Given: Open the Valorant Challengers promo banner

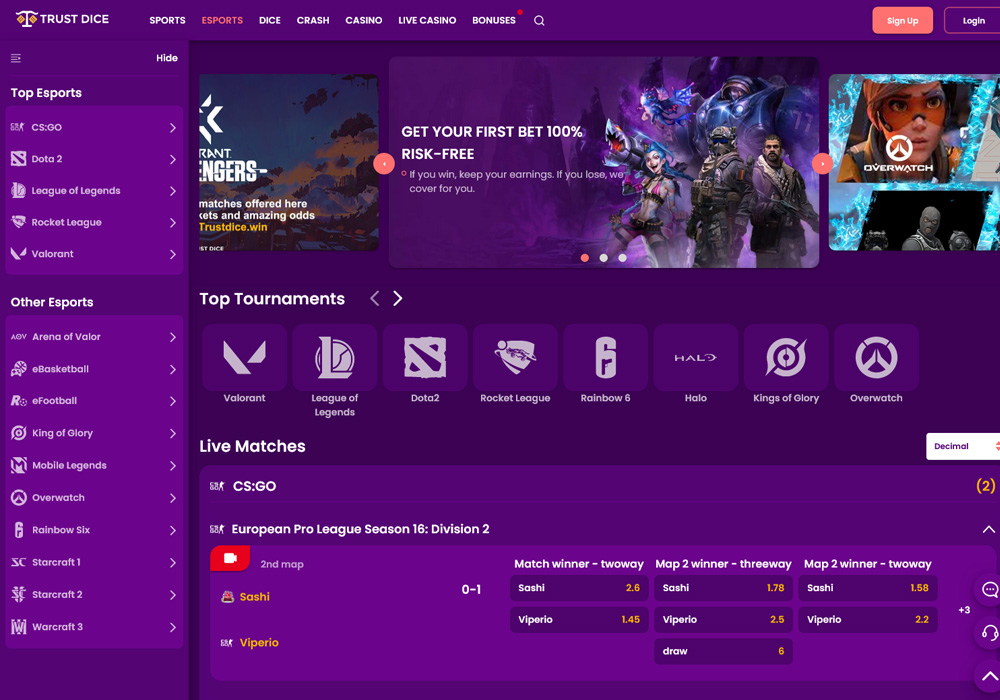Looking at the screenshot, I should pyautogui.click(x=288, y=163).
